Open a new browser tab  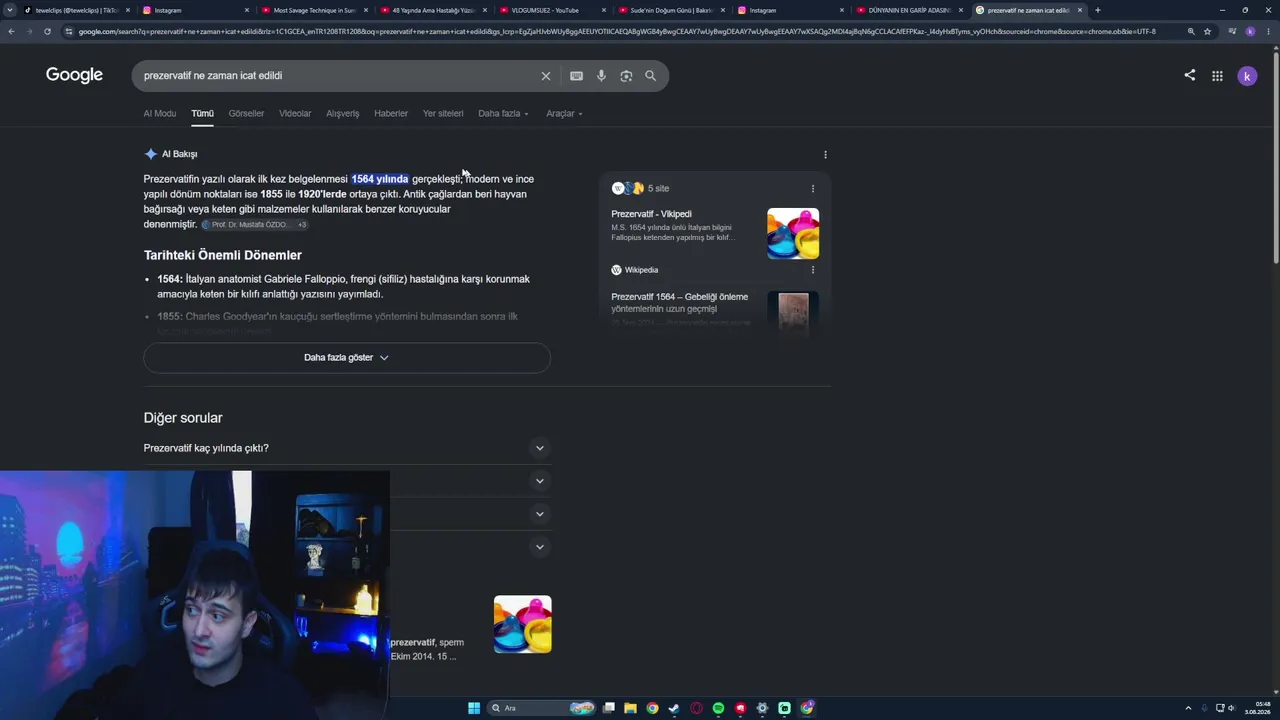pyautogui.click(x=1097, y=10)
